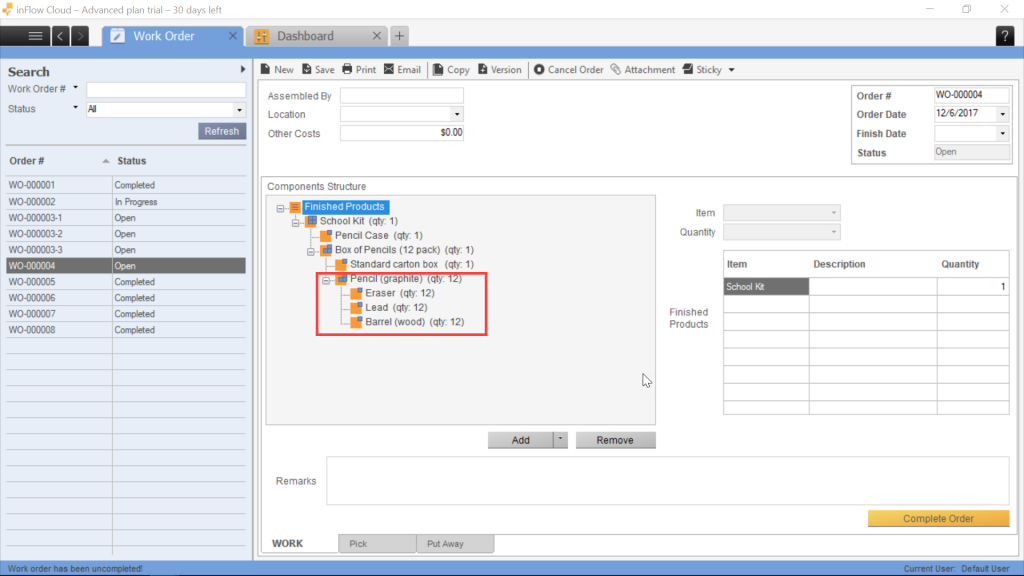Select work order WO-000003-2

point(126,234)
